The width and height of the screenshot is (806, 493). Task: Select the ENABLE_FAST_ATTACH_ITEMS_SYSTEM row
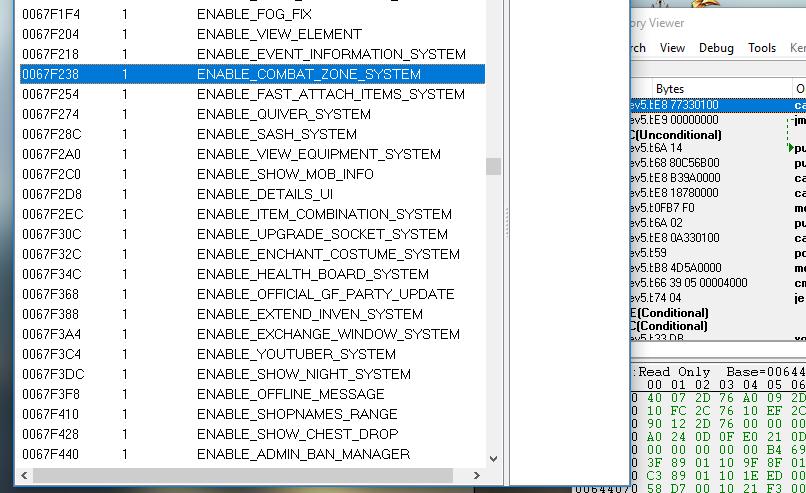coord(252,94)
